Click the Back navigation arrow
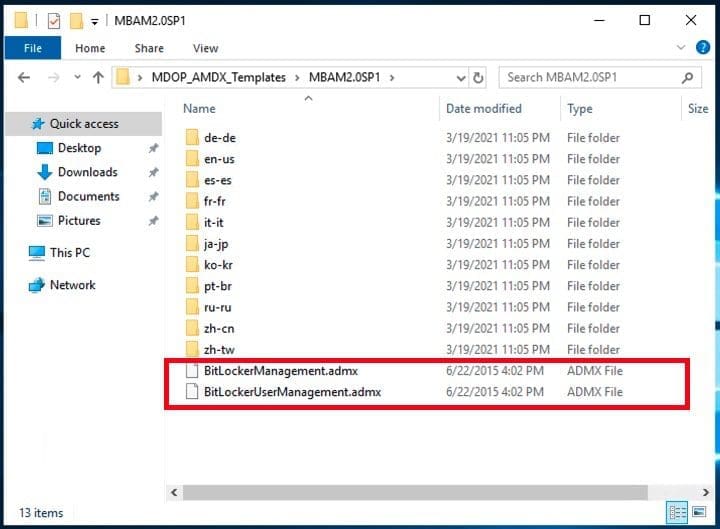This screenshot has width=720, height=529. pyautogui.click(x=24, y=77)
